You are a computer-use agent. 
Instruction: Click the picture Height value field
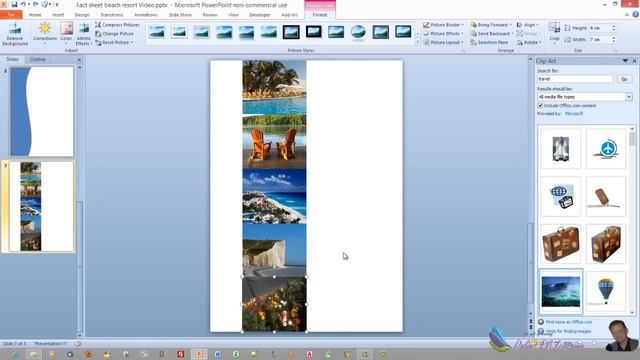(599, 28)
